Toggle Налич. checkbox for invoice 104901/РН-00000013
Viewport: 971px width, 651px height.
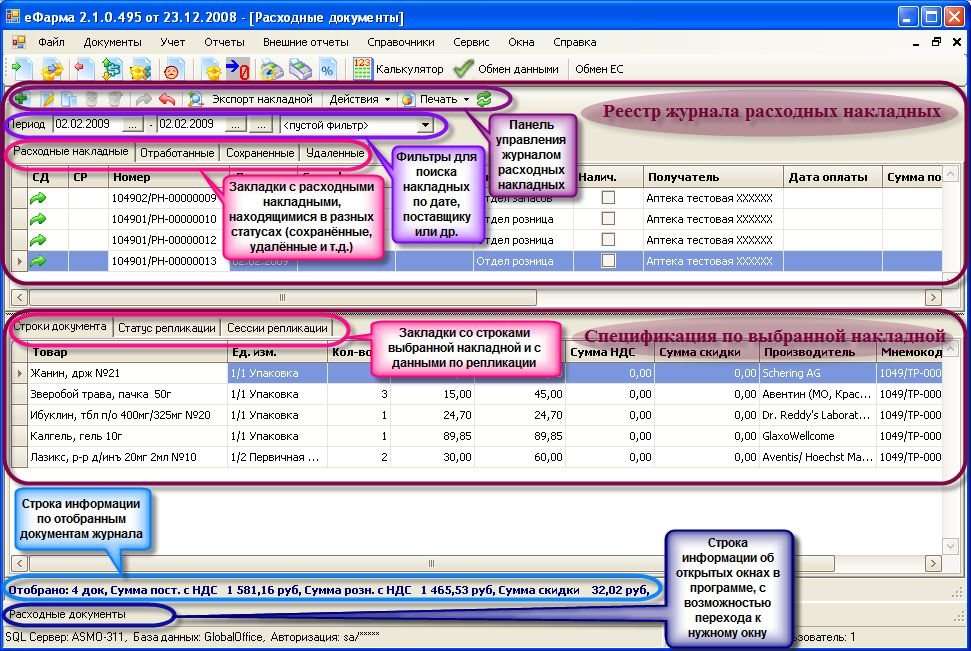609,261
